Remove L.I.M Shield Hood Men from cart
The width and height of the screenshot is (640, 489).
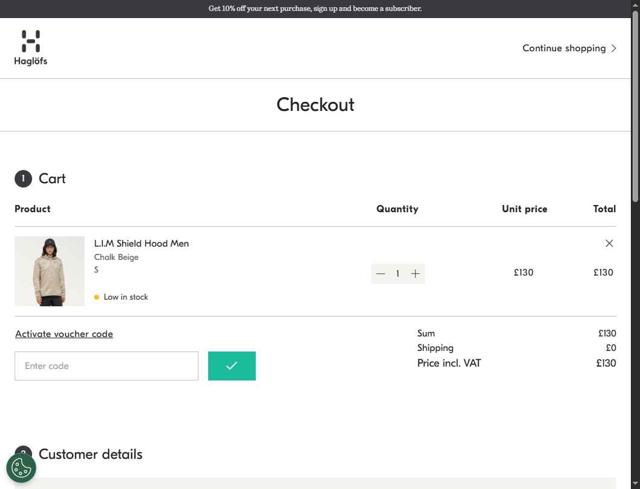[609, 243]
